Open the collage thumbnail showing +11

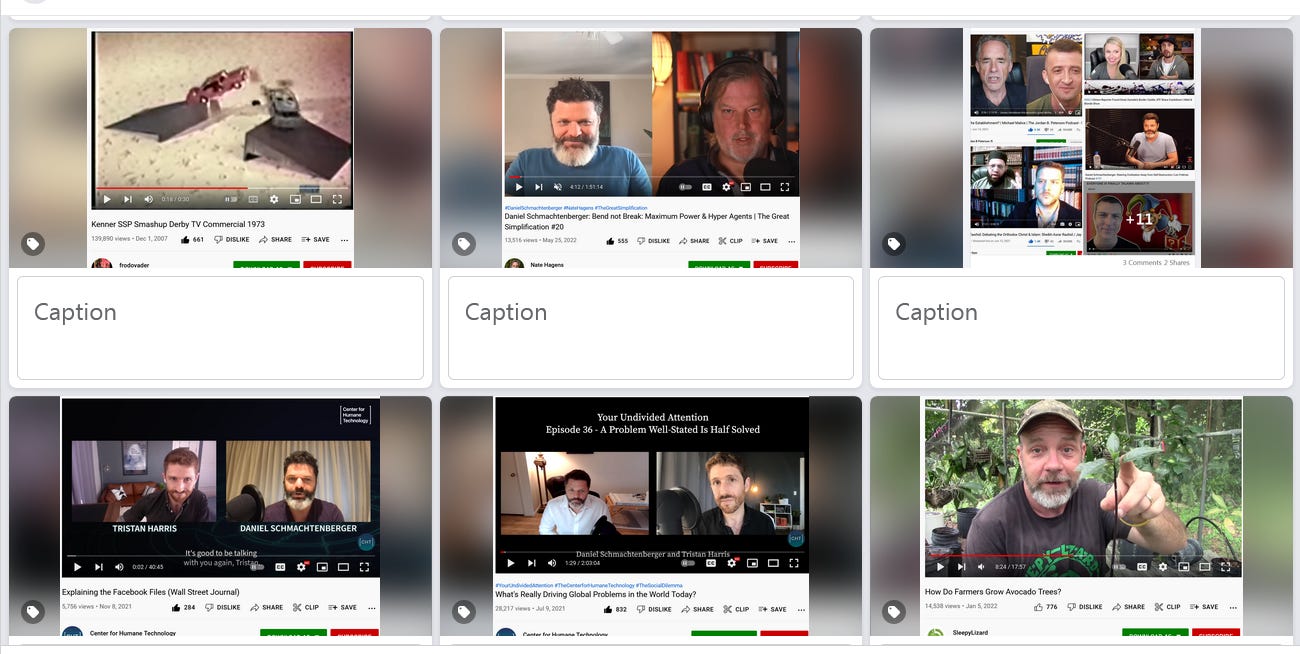[1081, 148]
